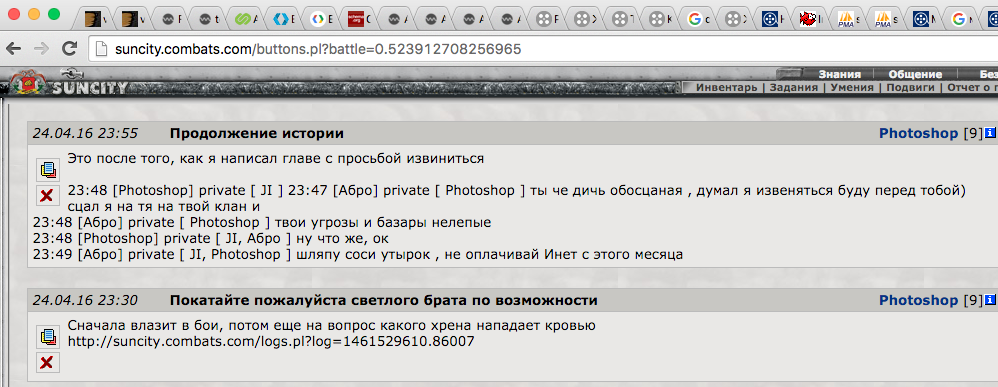The height and width of the screenshot is (387, 998).
Task: Open the Общение menu
Action: tap(915, 74)
